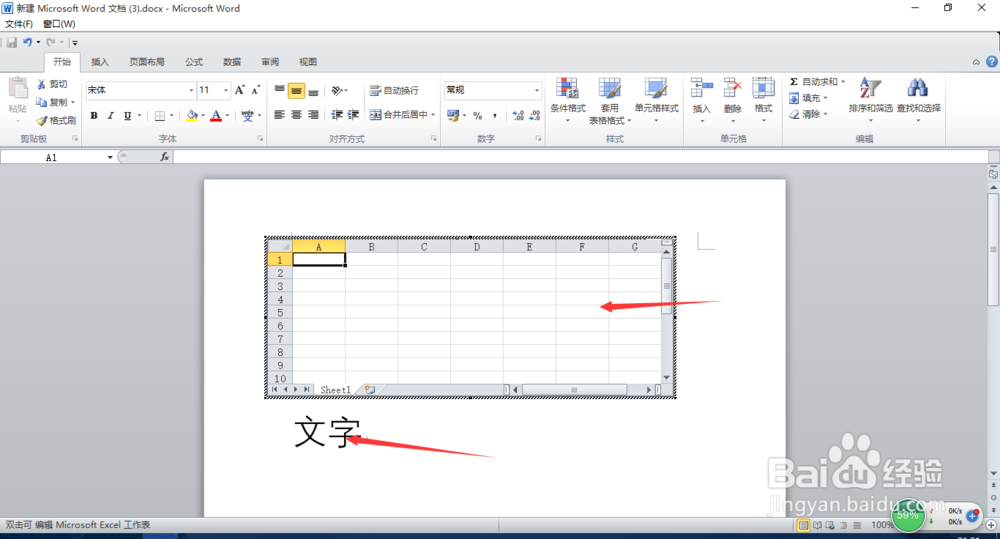Open the 文件(F) menu
Viewport: 1000px width, 539px height.
(18, 24)
